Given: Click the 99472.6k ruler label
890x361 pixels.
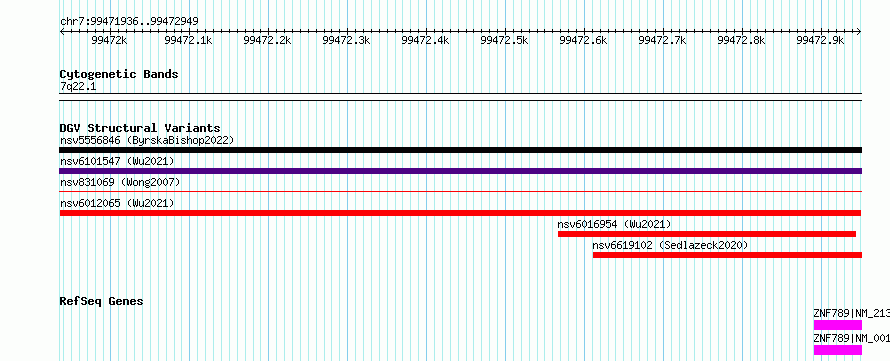Looking at the screenshot, I should coord(583,40).
